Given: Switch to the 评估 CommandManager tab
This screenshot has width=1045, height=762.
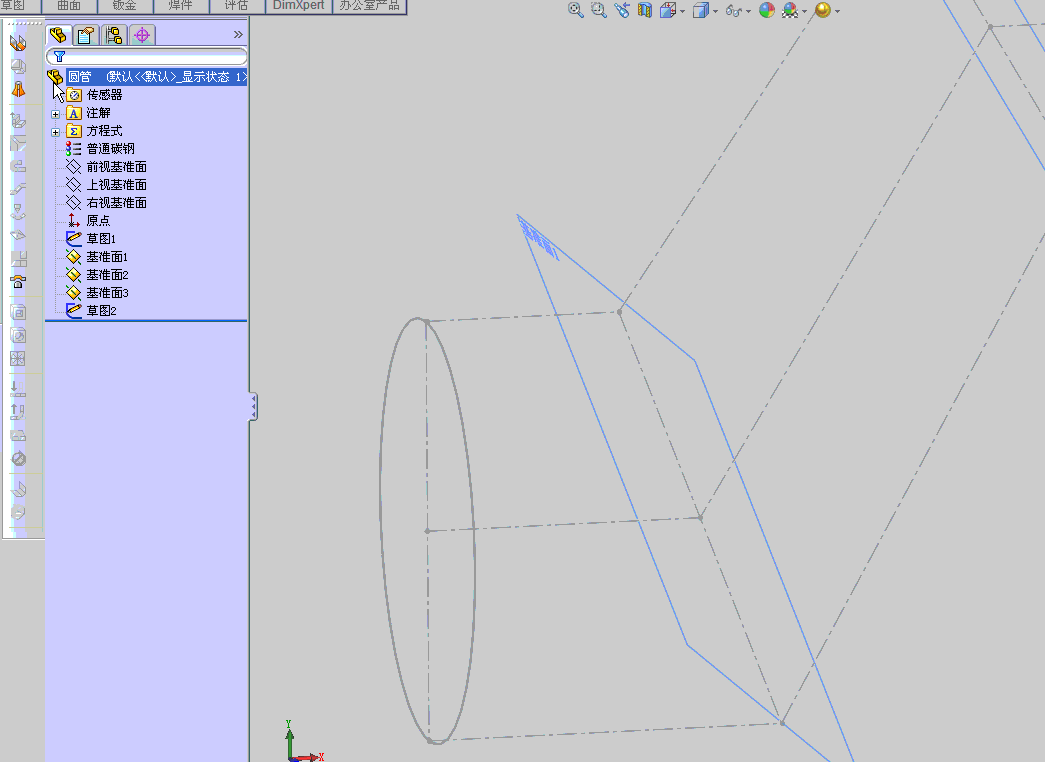Looking at the screenshot, I should tap(235, 6).
